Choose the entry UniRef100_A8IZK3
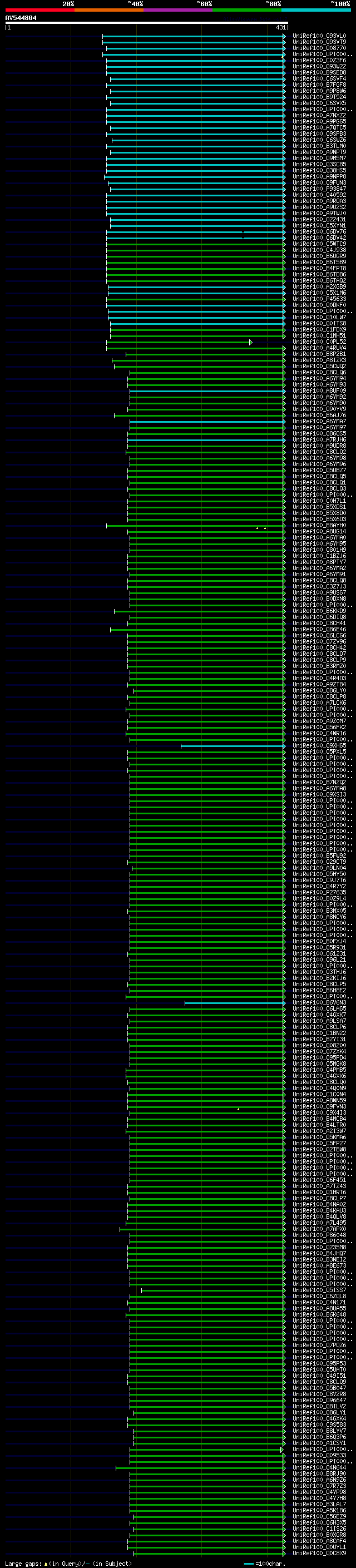The height and width of the screenshot is (1568, 356). (319, 360)
